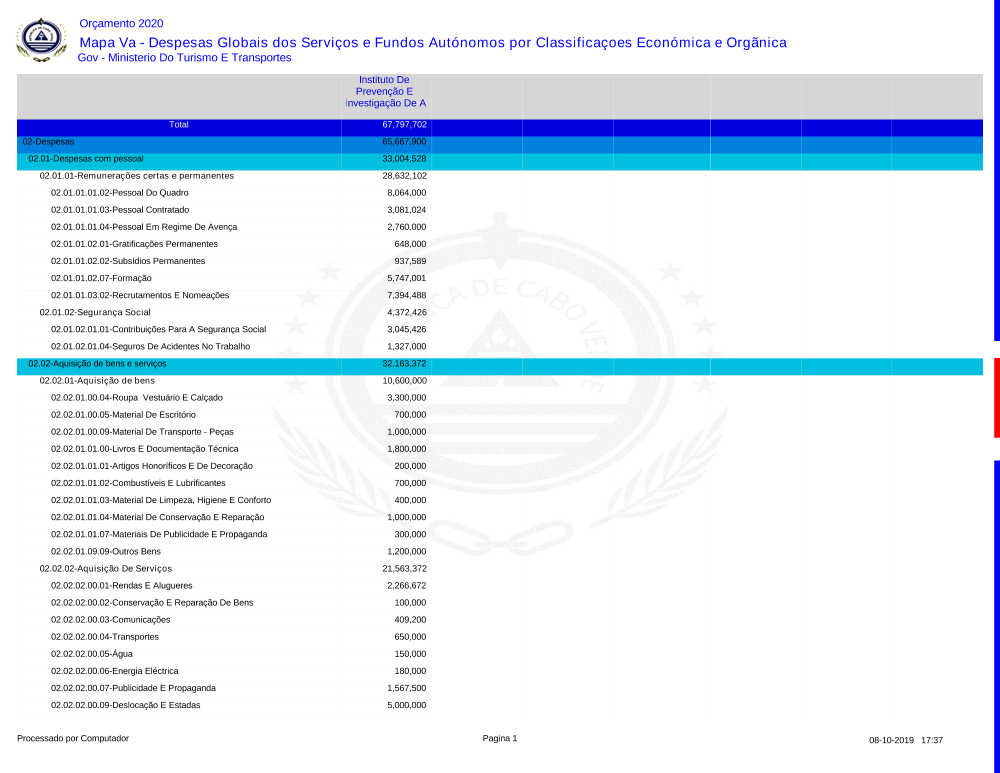This screenshot has height=773, width=1000.
Task: Select the Instituto De Prevenção column header
Action: (385, 91)
